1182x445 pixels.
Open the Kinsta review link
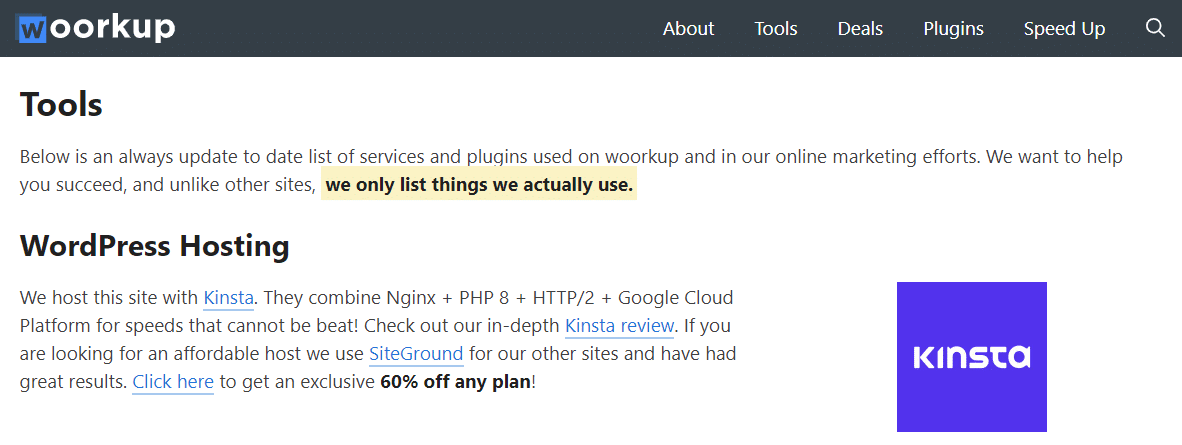pyautogui.click(x=620, y=326)
